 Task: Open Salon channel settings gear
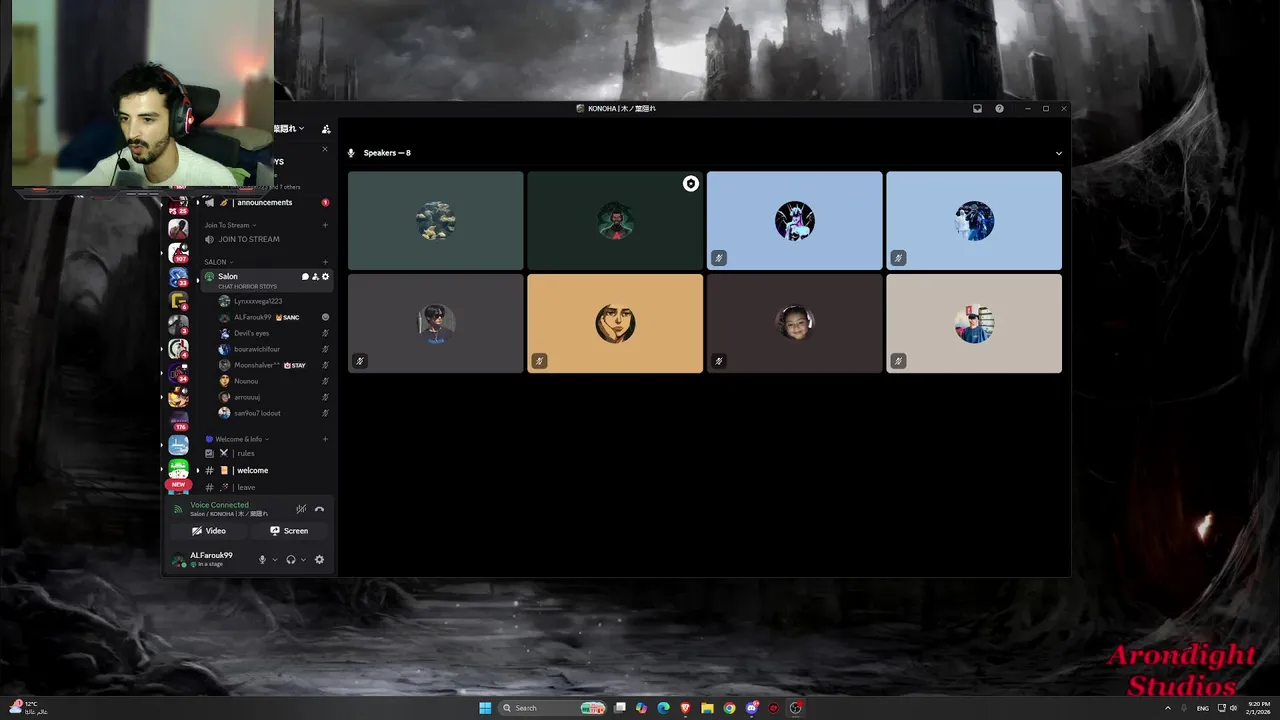tap(325, 277)
